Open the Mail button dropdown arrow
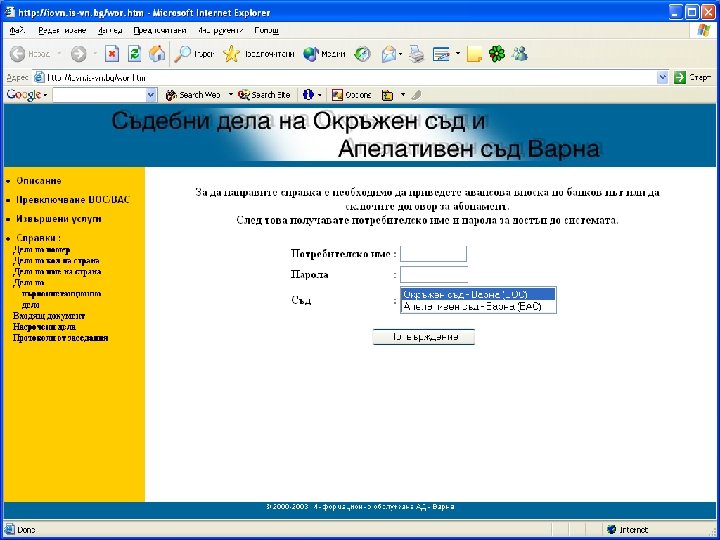This screenshot has height=540, width=720. [400, 54]
